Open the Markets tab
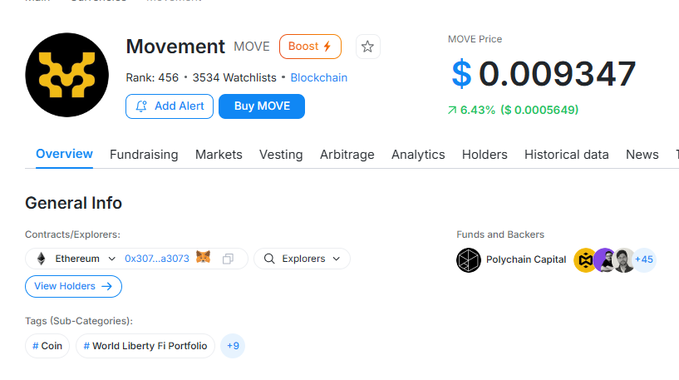This screenshot has height=380, width=679. click(x=219, y=155)
